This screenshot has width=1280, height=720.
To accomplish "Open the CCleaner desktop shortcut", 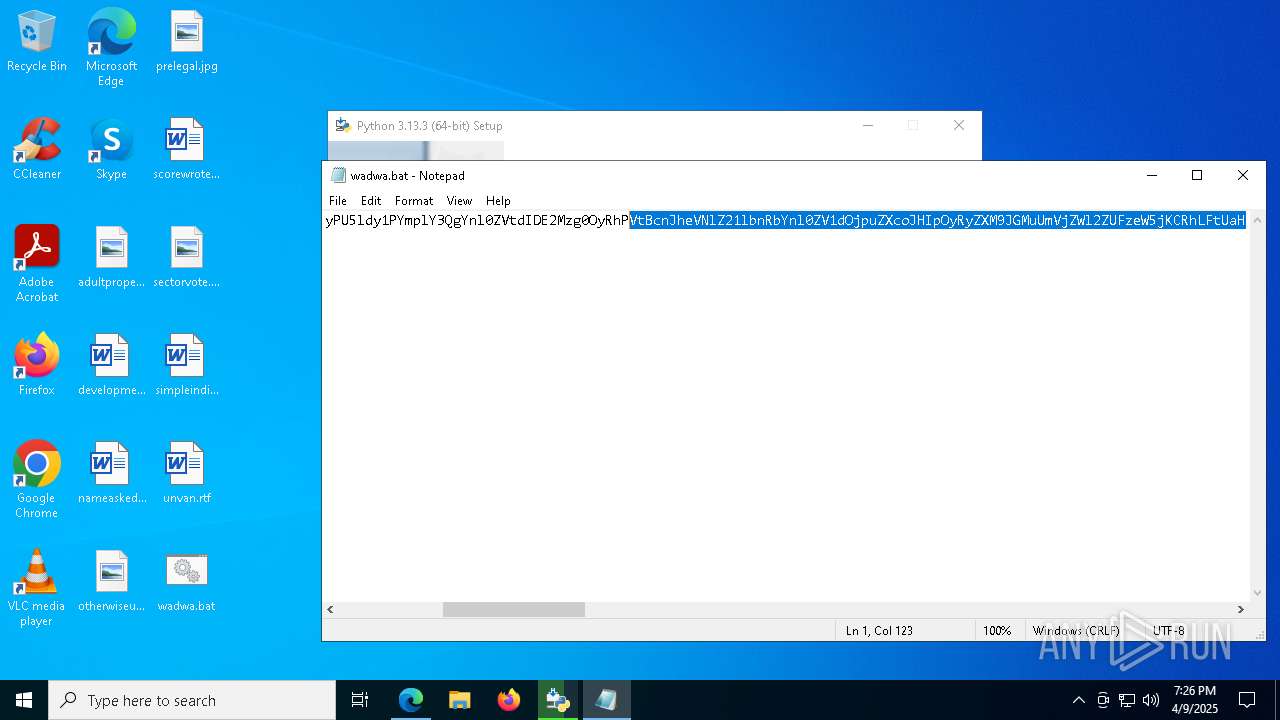I will [37, 150].
